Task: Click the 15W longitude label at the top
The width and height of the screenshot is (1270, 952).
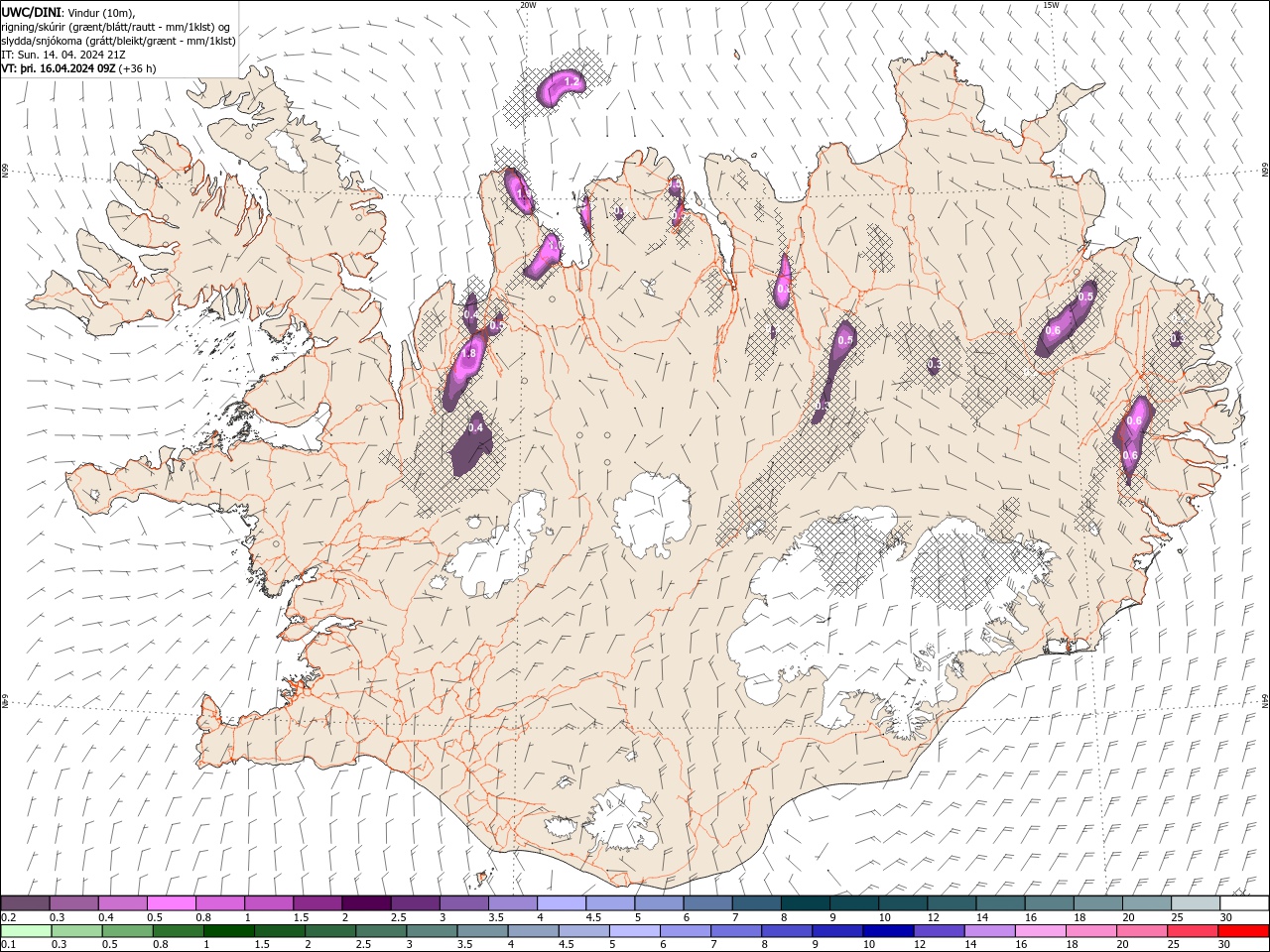Action: [x=1051, y=5]
